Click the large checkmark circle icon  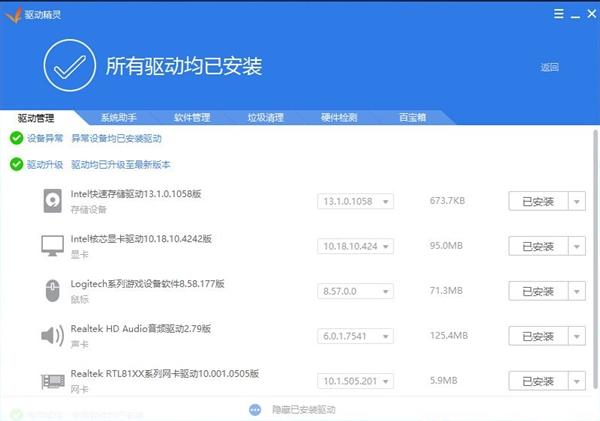69,65
